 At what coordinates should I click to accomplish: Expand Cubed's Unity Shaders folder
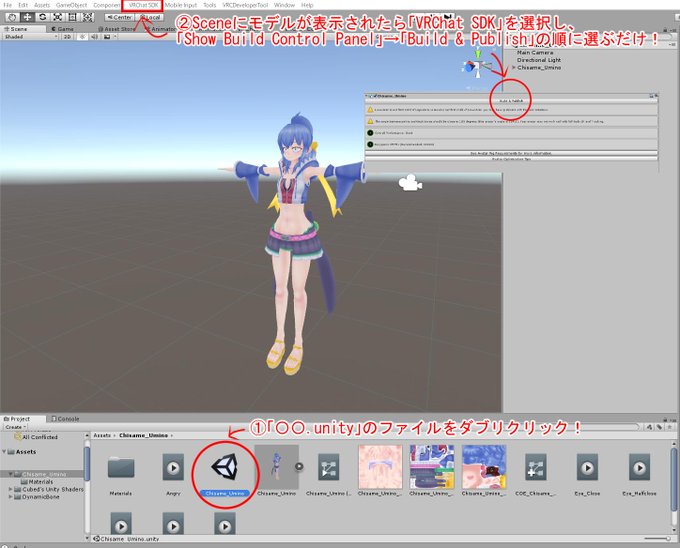coord(11,489)
